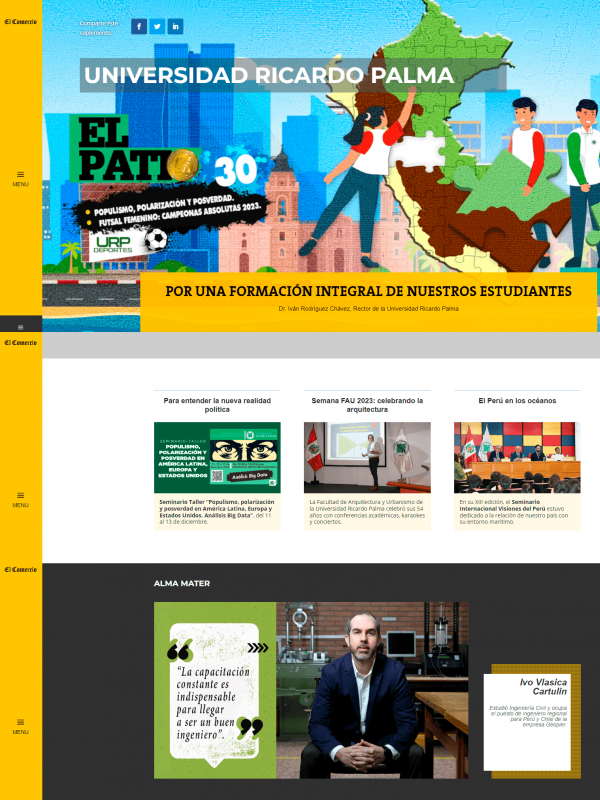Click the El Comercio logo beside the ALMA MATER heading
The width and height of the screenshot is (600, 800).
click(x=20, y=569)
